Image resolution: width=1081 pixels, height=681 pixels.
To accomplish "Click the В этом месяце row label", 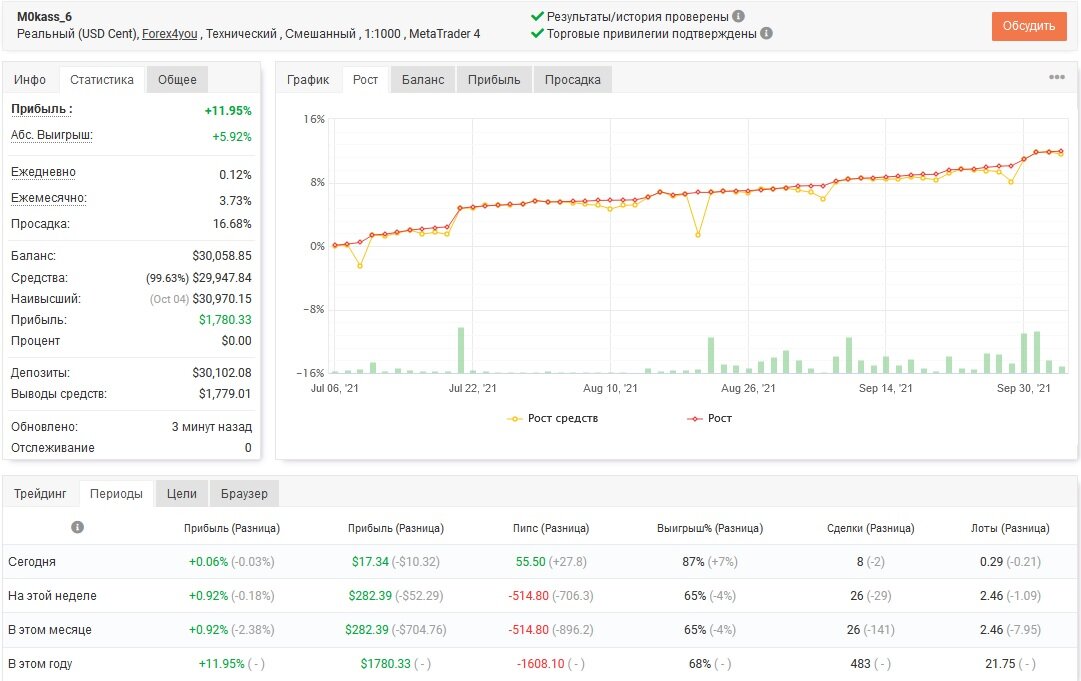I will [50, 630].
